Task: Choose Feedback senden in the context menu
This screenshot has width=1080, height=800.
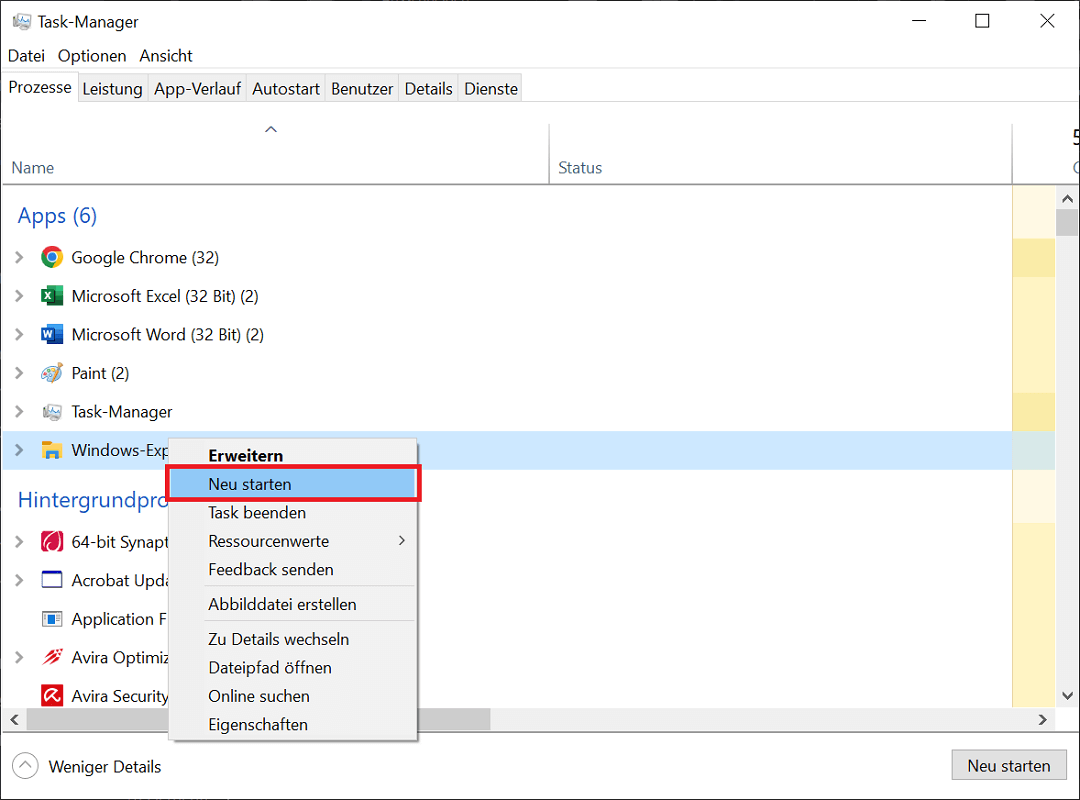Action: (x=293, y=569)
